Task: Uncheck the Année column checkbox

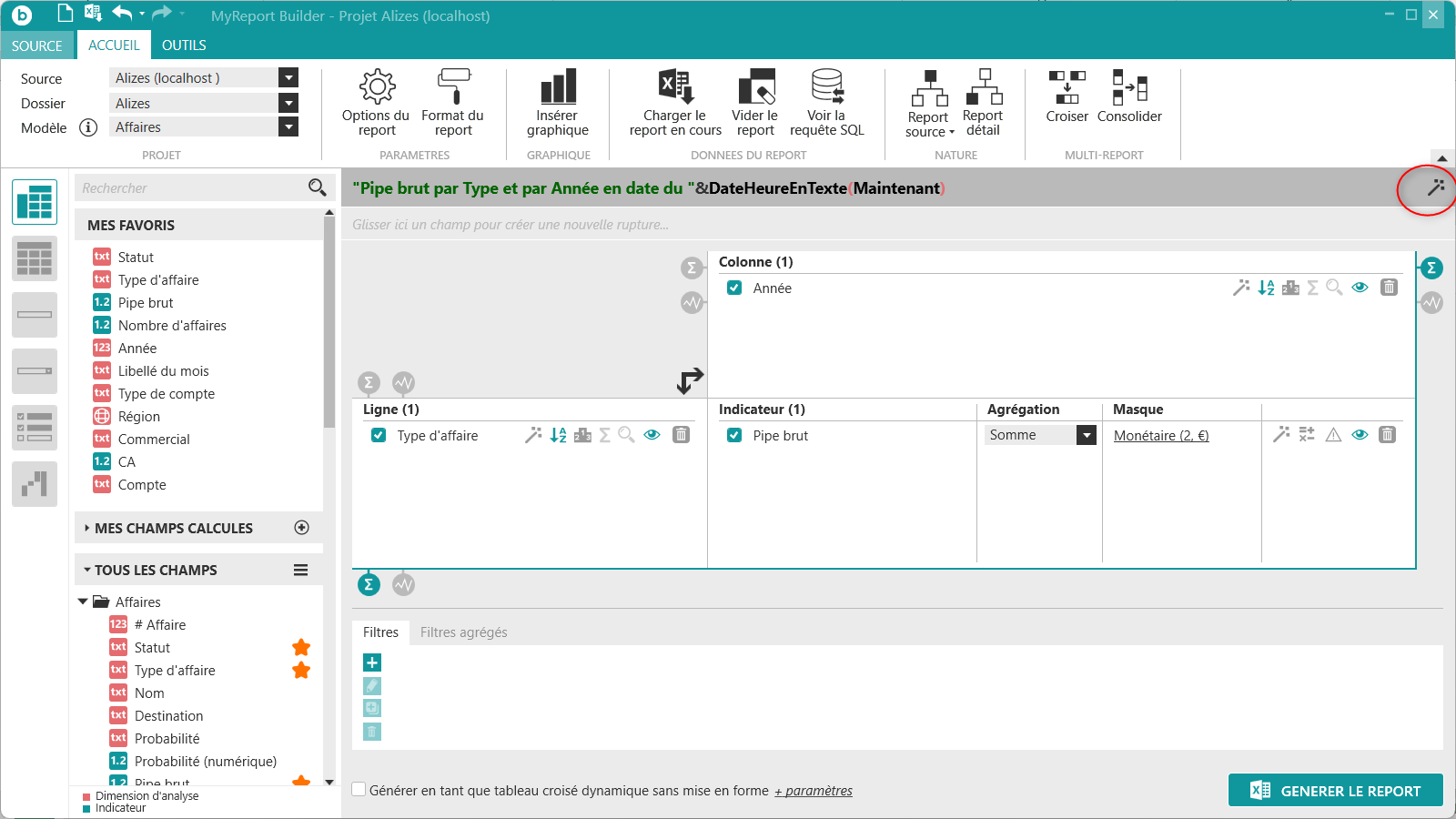Action: click(734, 288)
